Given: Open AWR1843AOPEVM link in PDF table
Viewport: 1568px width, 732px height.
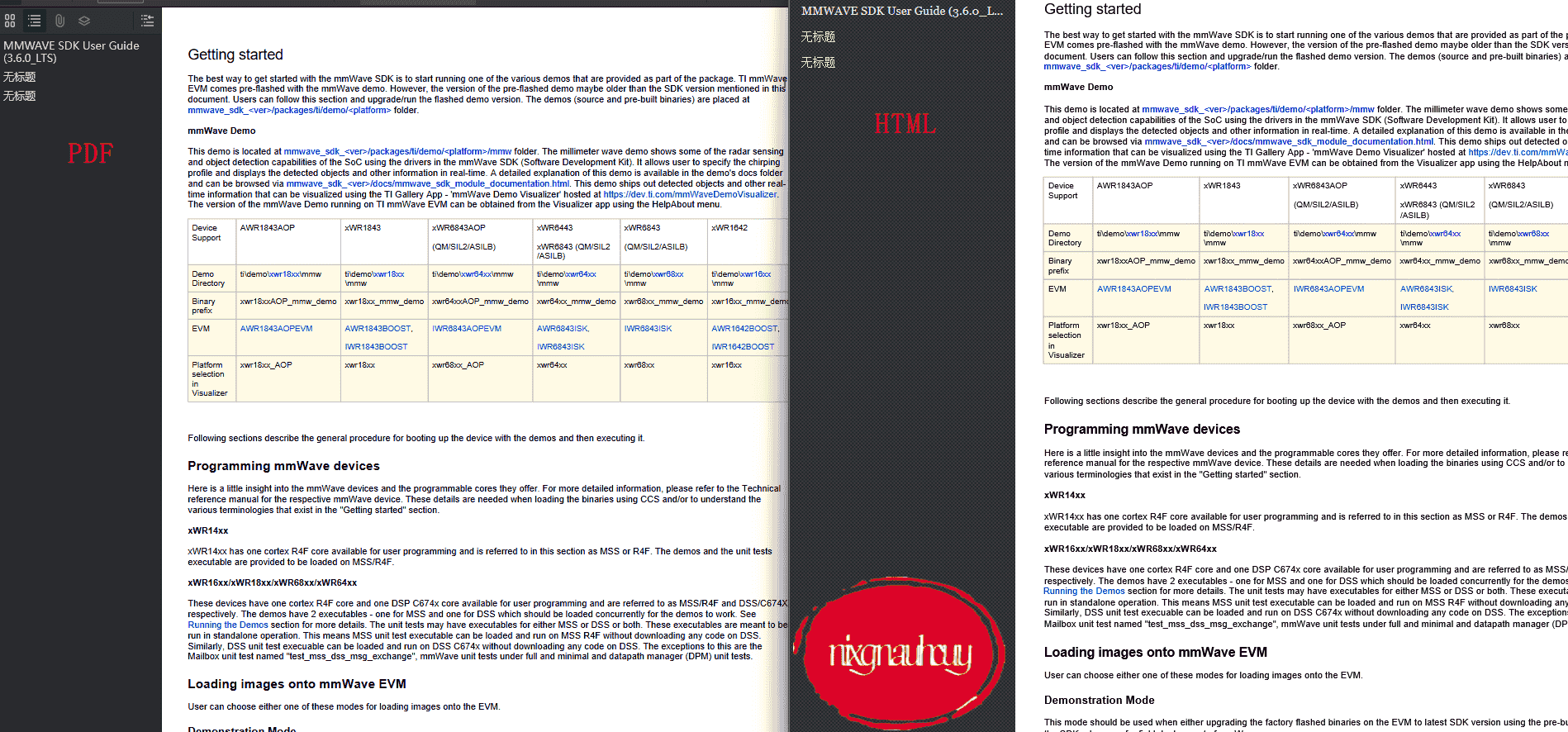Looking at the screenshot, I should point(276,329).
